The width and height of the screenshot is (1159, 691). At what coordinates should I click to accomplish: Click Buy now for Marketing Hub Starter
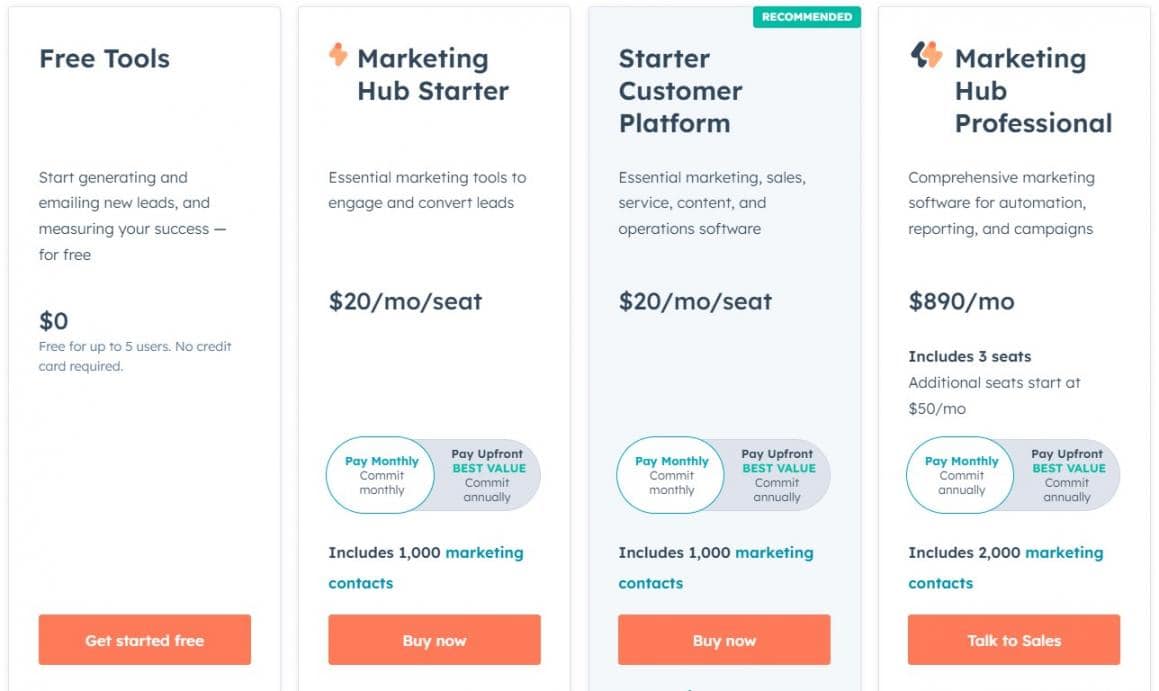[434, 640]
